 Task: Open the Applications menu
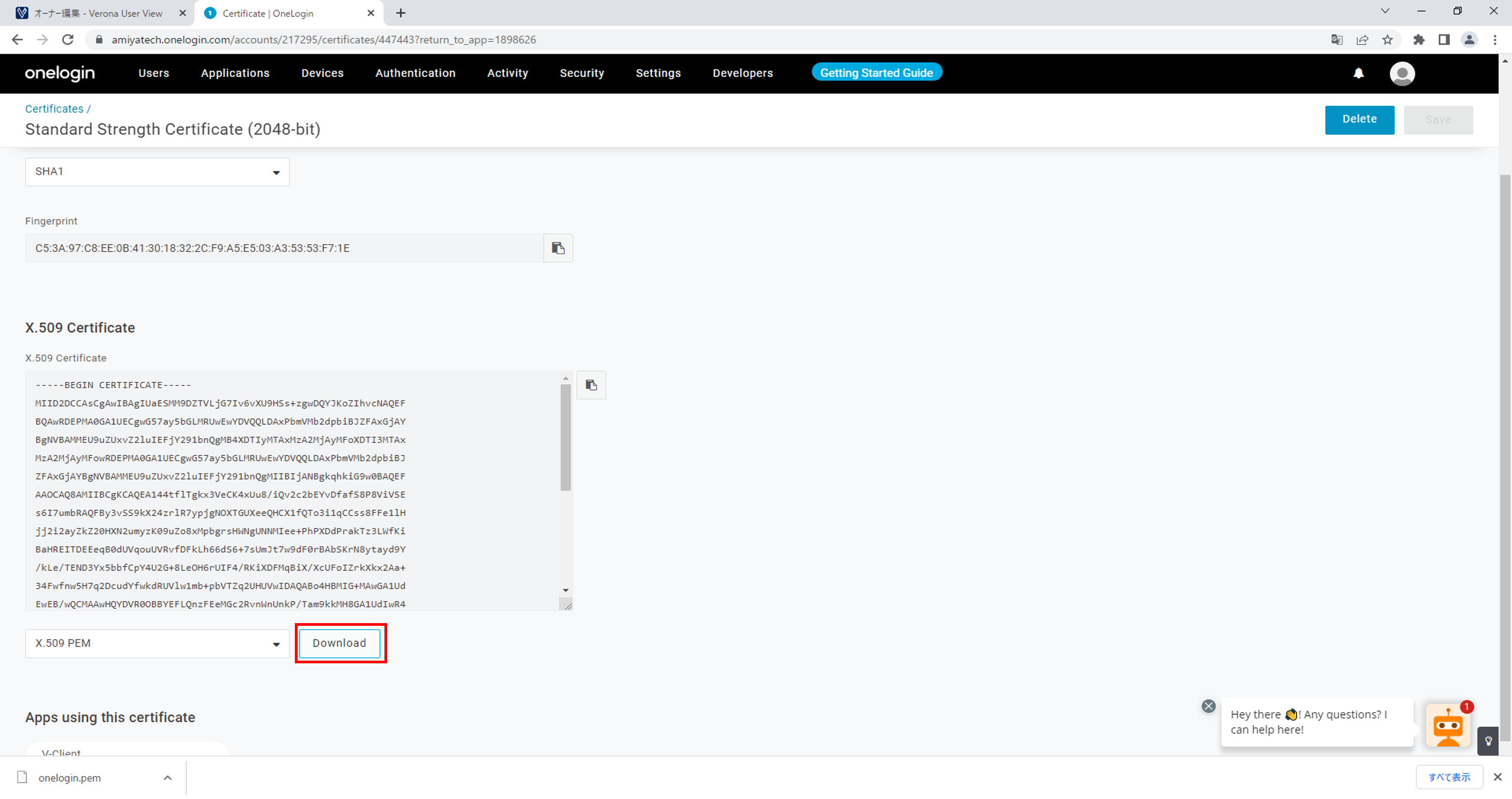(x=235, y=73)
